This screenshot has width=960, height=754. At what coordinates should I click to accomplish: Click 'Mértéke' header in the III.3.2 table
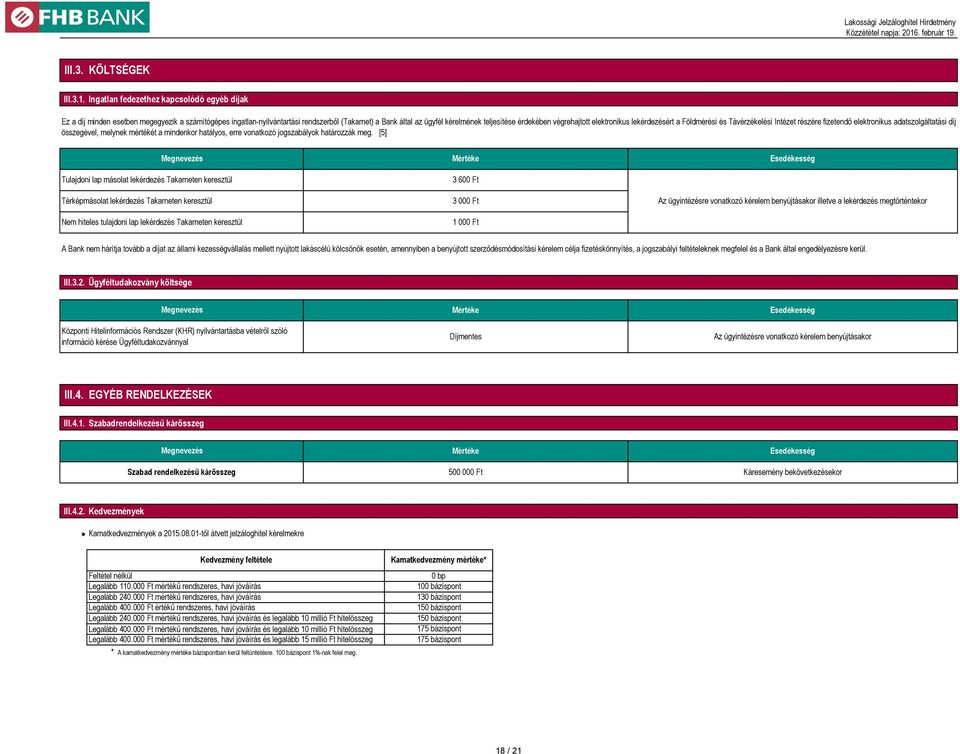tap(465, 310)
